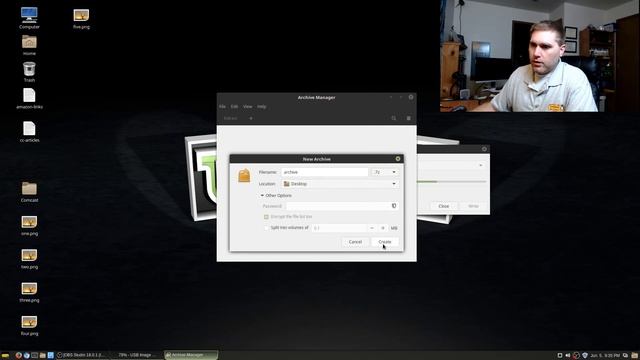
Task: Select the Comcast folder icon
Action: (29, 192)
